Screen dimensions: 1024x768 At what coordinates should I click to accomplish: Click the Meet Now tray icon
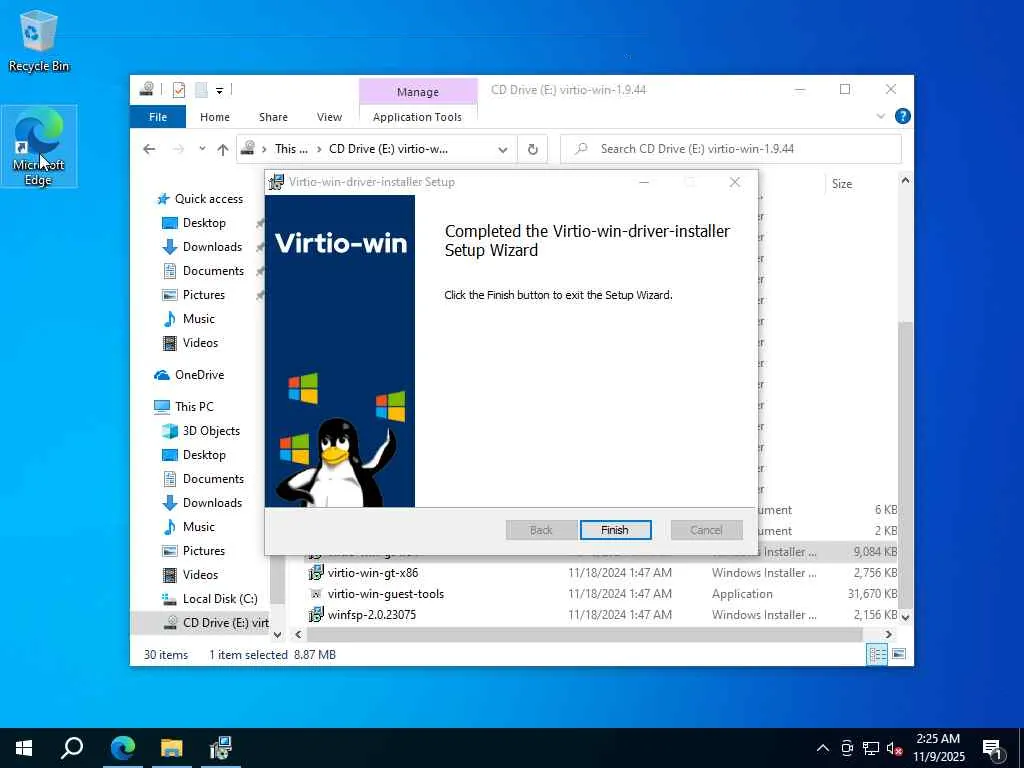(847, 748)
